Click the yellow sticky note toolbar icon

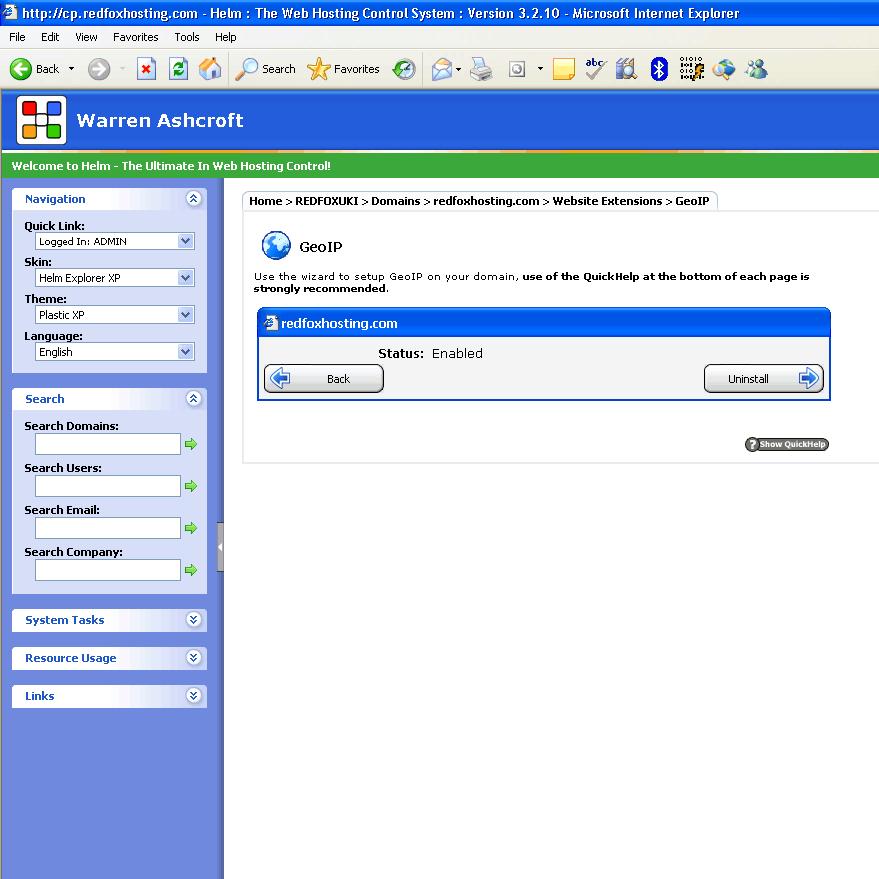(563, 69)
